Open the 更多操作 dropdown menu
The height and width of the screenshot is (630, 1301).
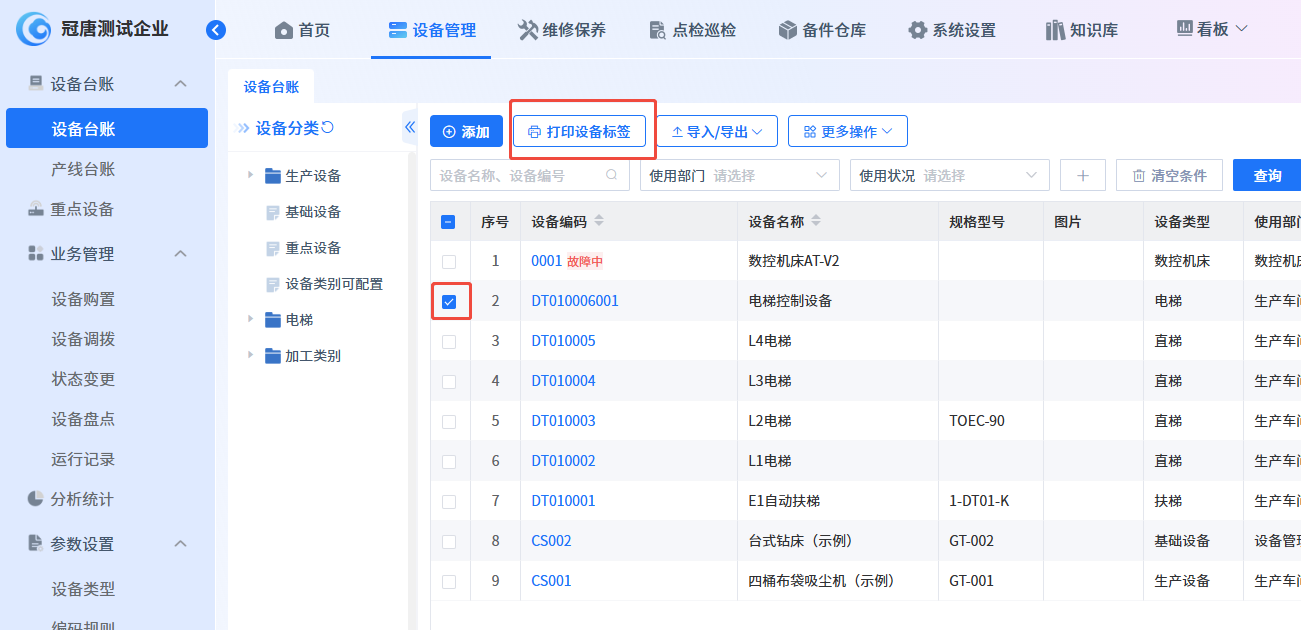(x=847, y=131)
